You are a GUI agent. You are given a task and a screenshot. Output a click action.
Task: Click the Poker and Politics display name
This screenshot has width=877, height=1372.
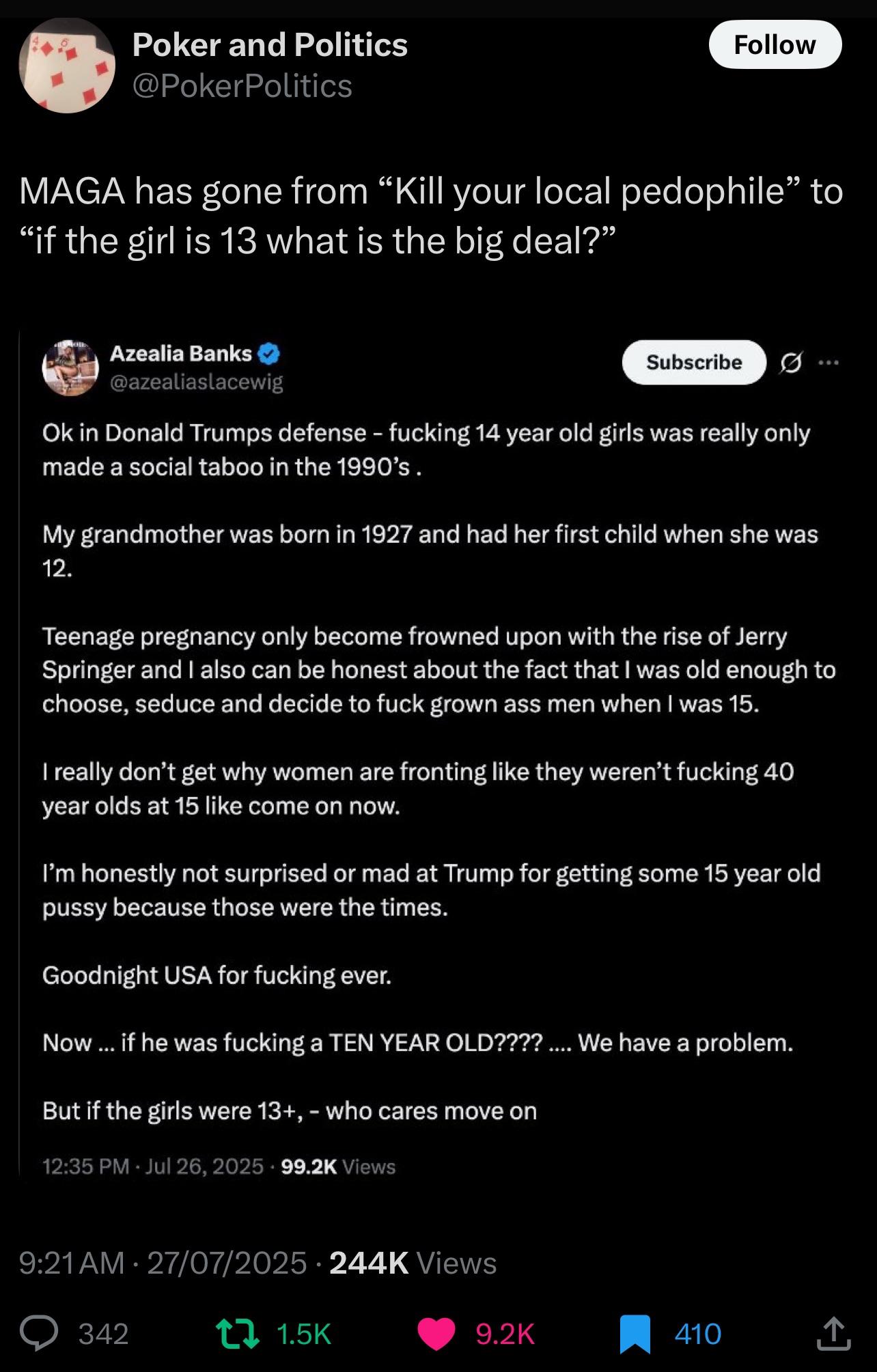(270, 45)
